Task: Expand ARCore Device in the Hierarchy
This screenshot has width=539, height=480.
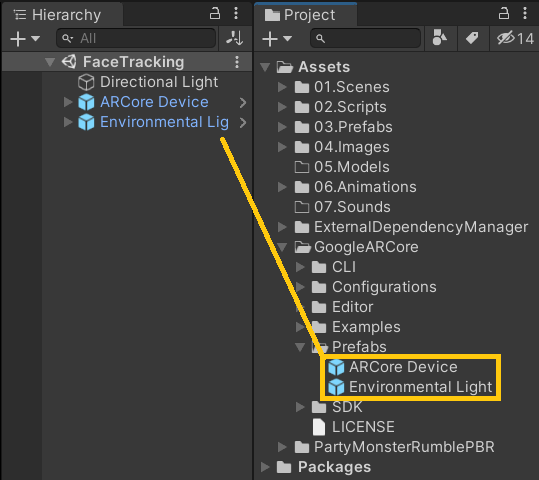Action: tap(68, 102)
